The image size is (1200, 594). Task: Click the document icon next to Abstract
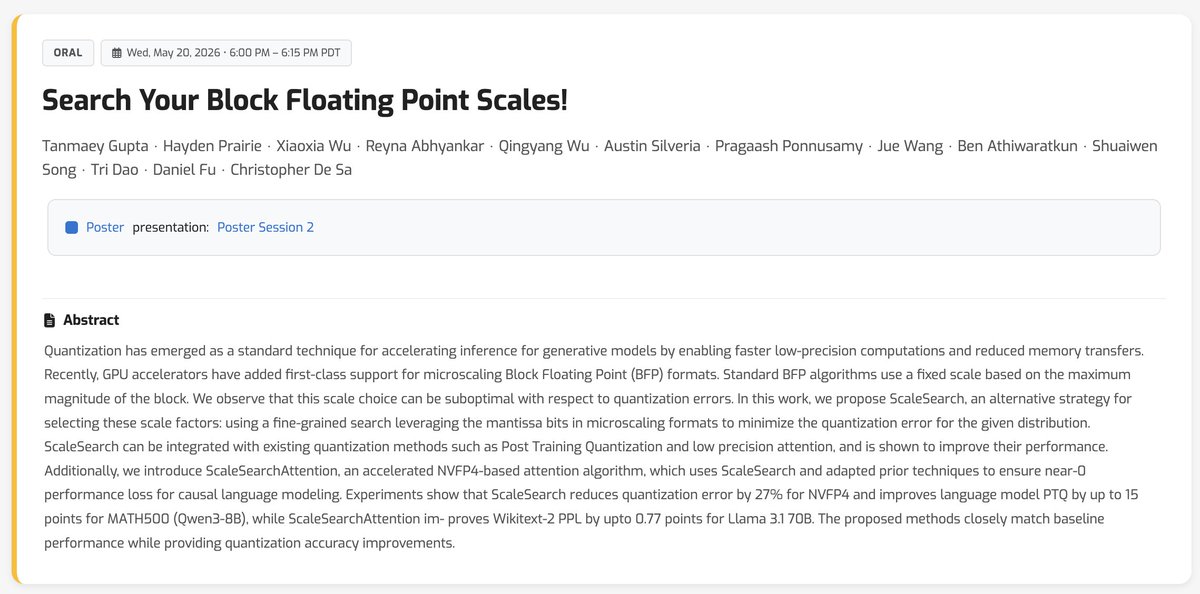click(x=49, y=320)
